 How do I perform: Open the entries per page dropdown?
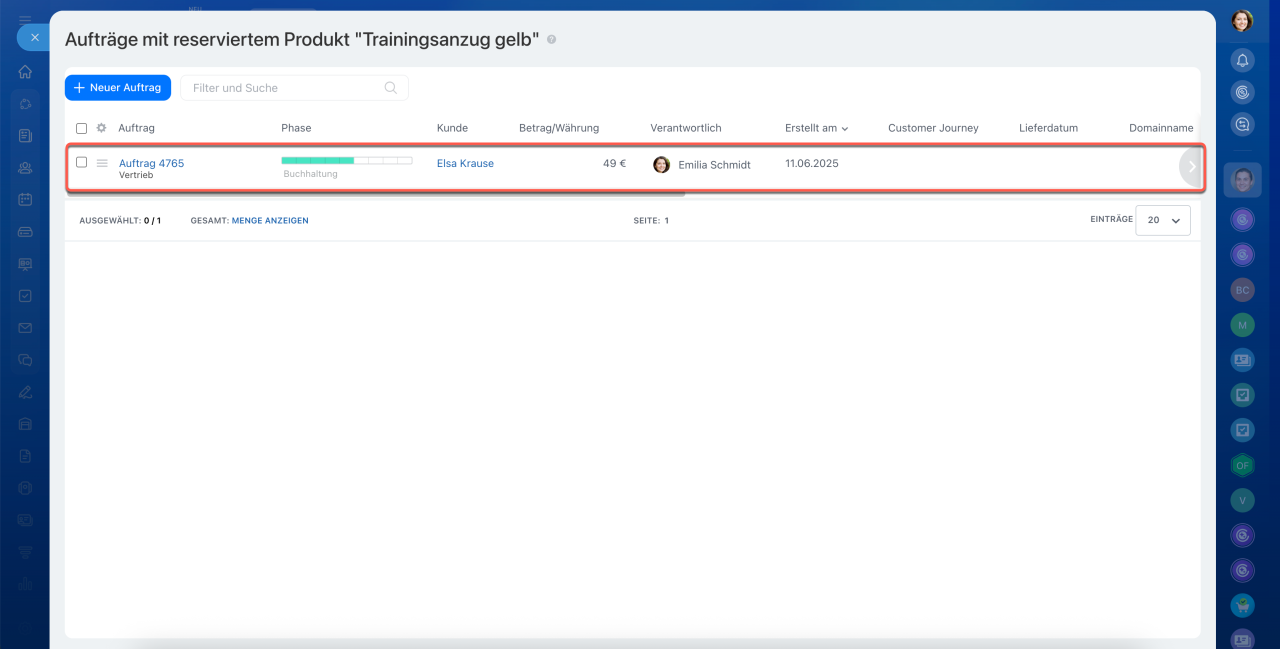pos(1163,220)
